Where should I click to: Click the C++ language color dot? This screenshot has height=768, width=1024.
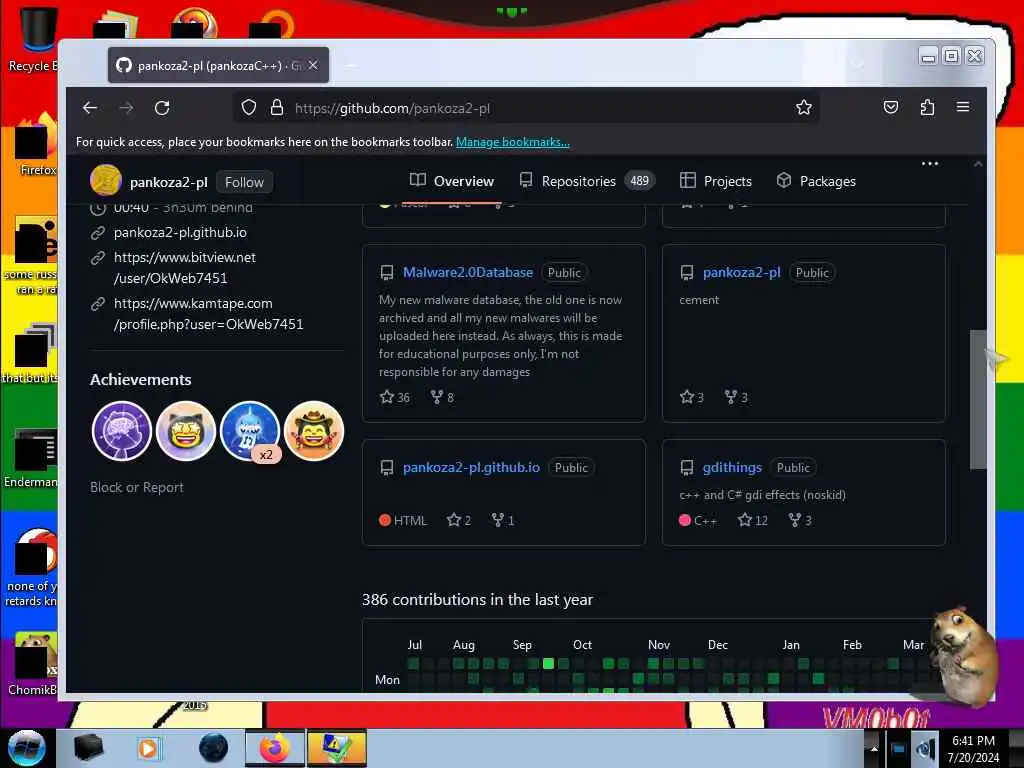(x=684, y=520)
